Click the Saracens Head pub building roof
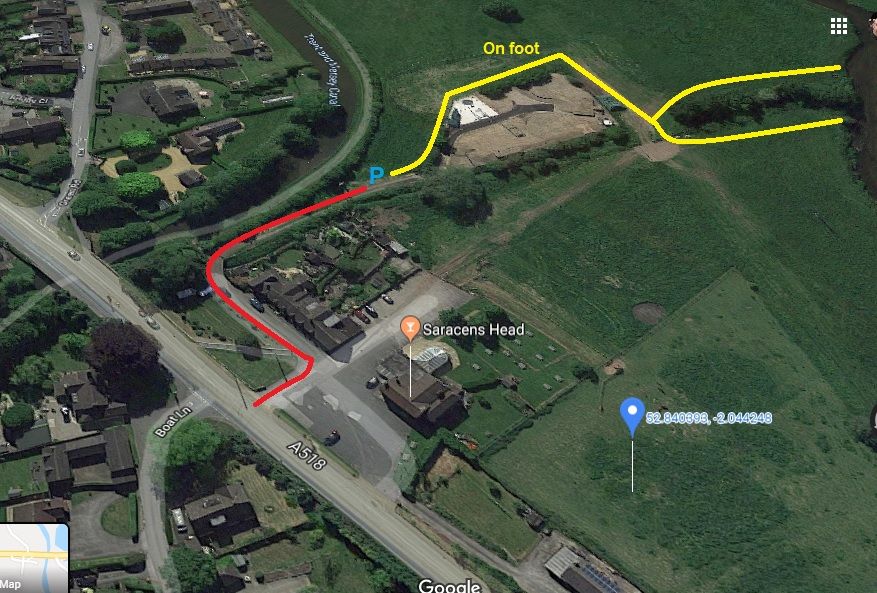 tap(422, 393)
